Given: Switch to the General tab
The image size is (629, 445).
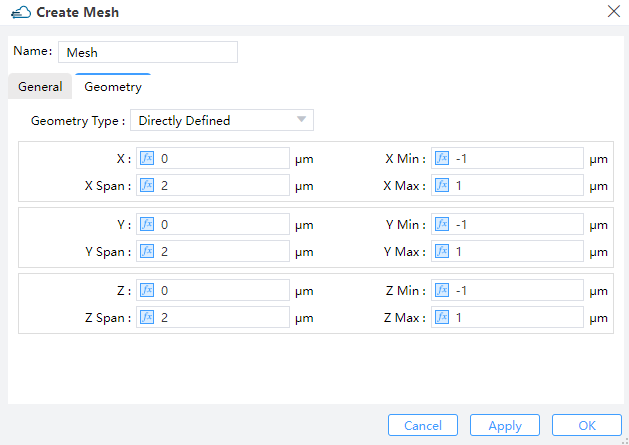Looking at the screenshot, I should point(40,86).
